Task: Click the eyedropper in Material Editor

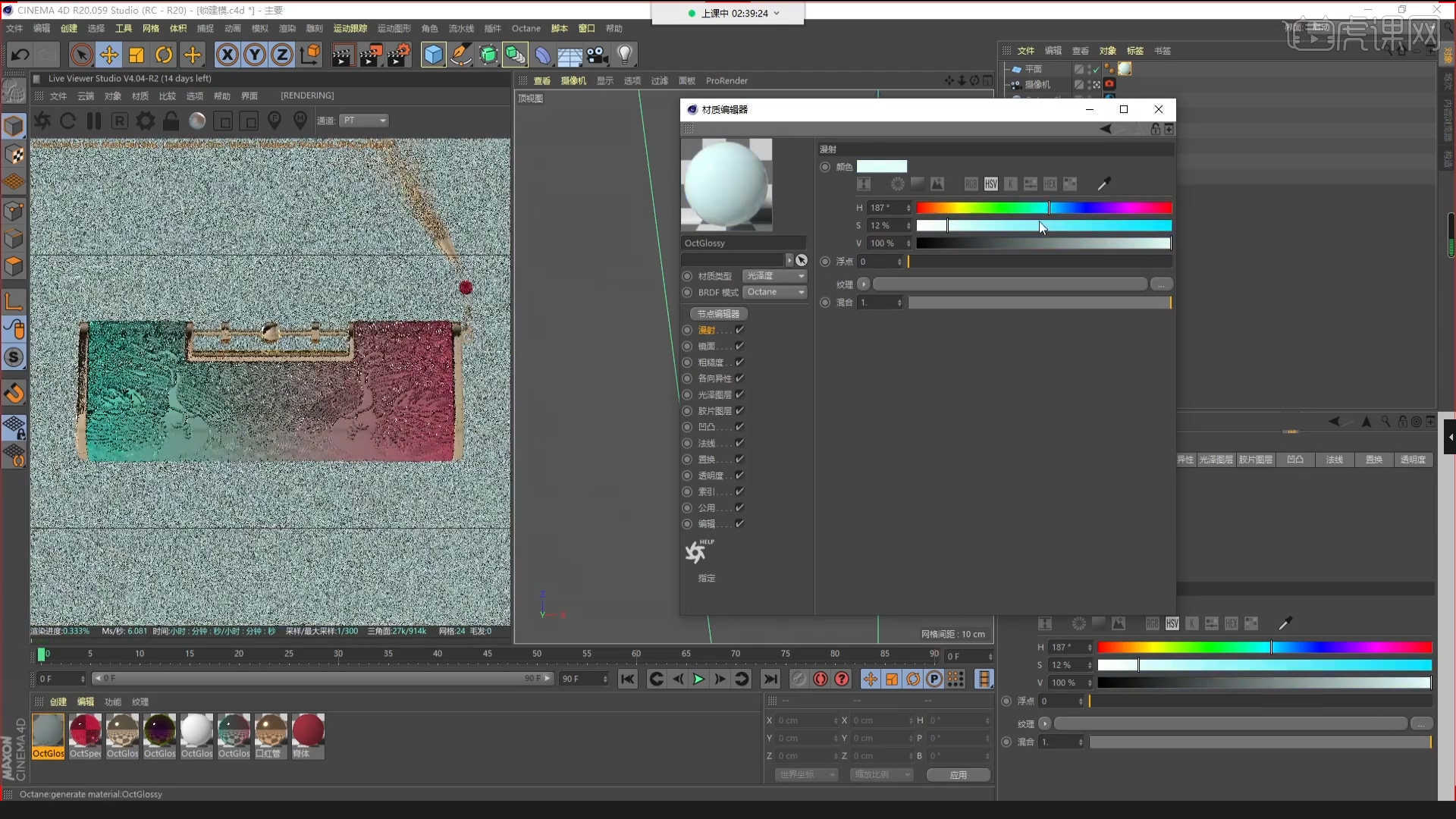Action: point(1103,184)
